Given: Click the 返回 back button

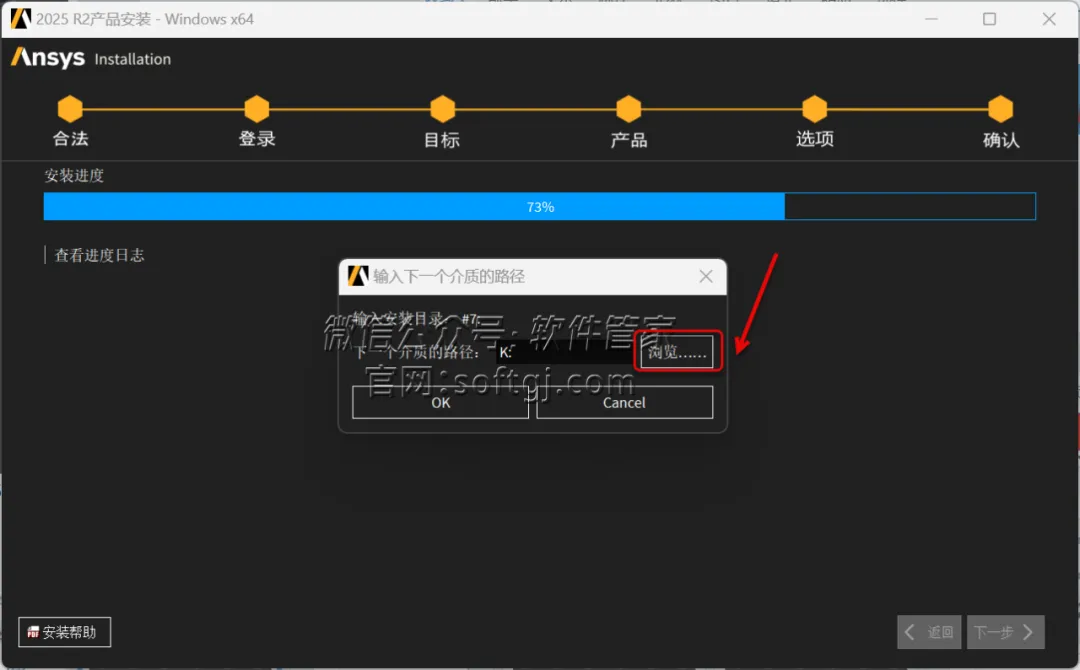Looking at the screenshot, I should click(929, 631).
